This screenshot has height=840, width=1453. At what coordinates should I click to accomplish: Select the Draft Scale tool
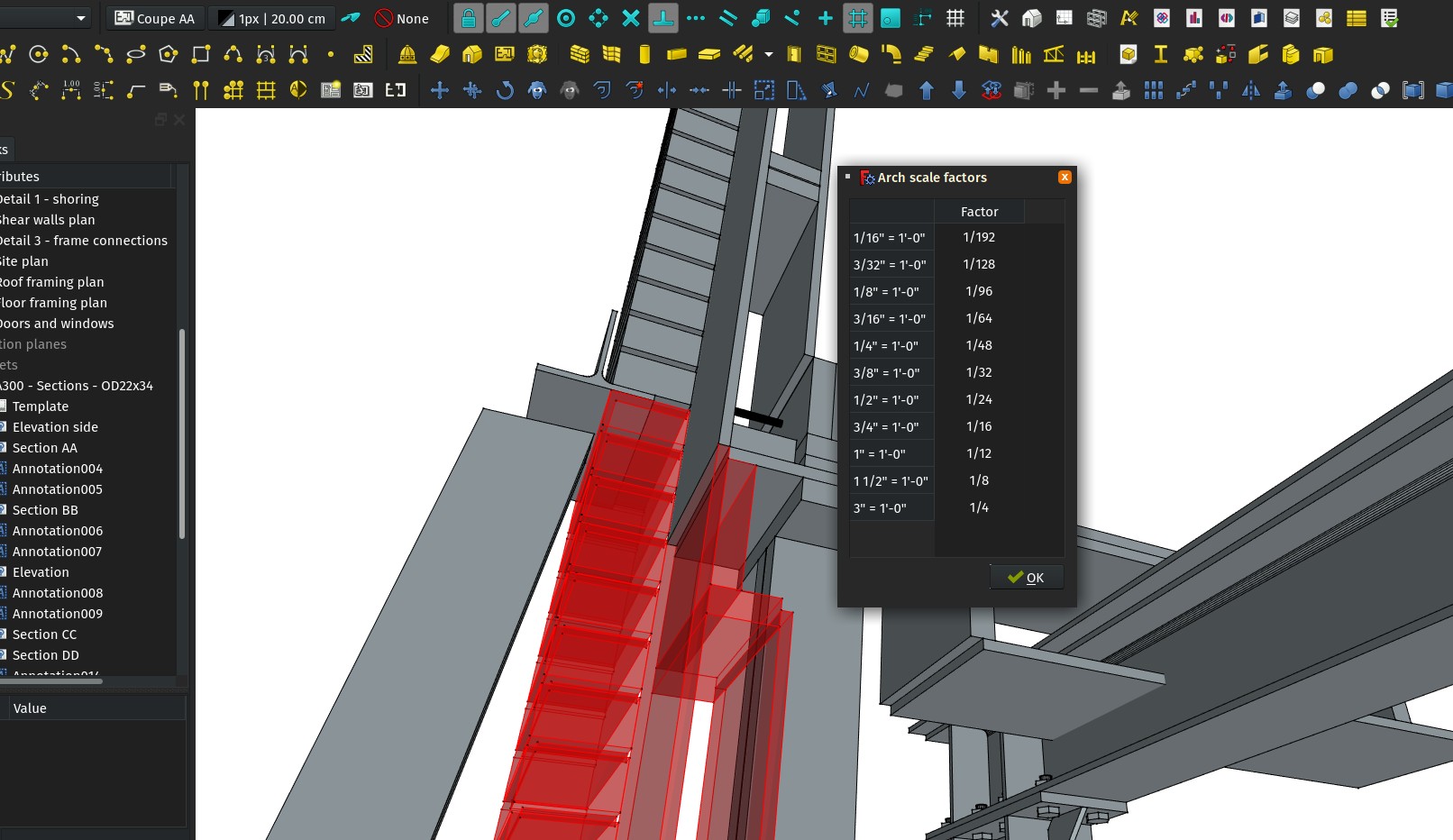pos(764,90)
